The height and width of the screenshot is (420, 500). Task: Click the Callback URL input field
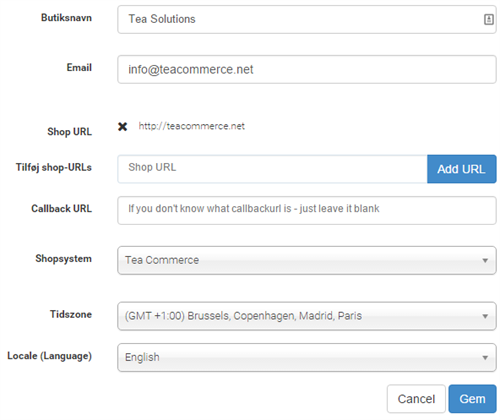tap(307, 210)
